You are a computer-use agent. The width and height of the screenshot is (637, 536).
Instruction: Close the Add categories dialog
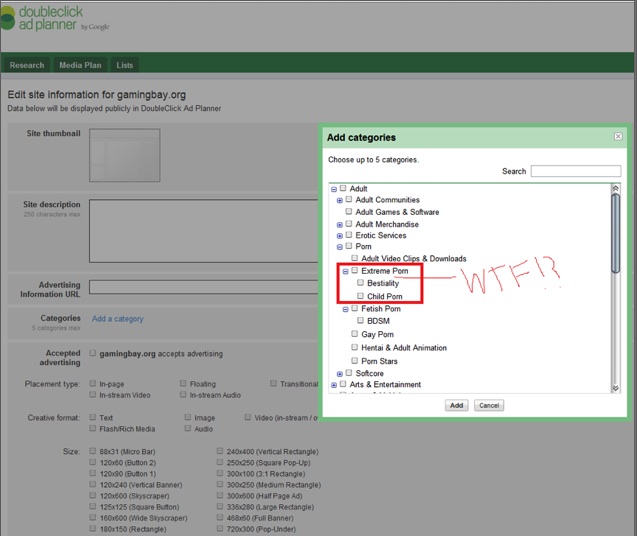(617, 137)
